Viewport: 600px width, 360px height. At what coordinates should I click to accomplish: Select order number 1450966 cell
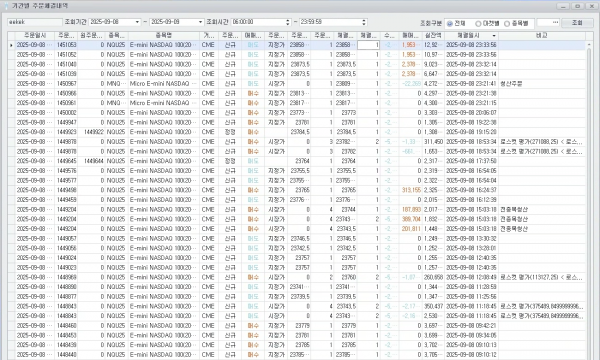67,93
